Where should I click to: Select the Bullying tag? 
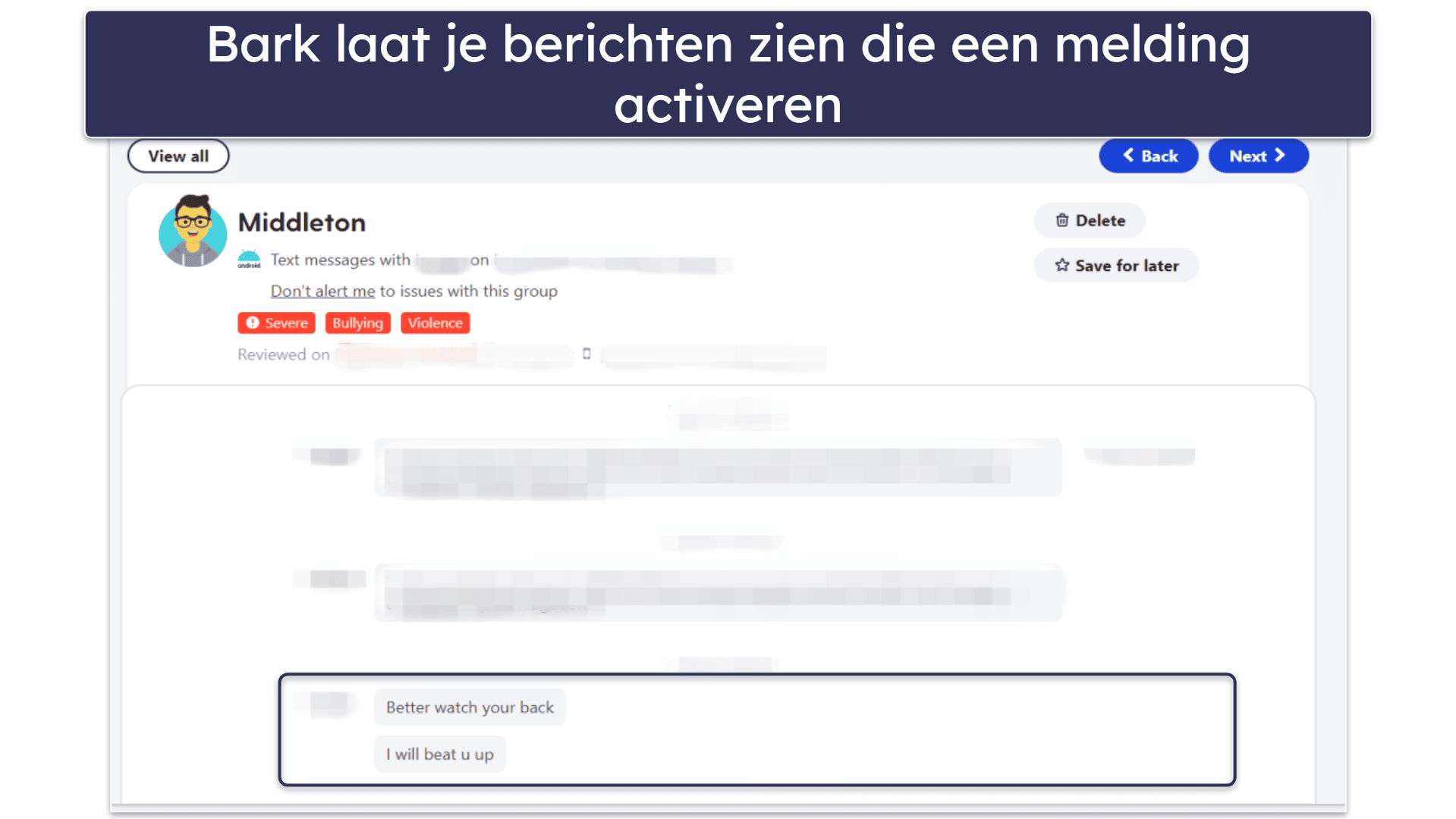tap(357, 323)
